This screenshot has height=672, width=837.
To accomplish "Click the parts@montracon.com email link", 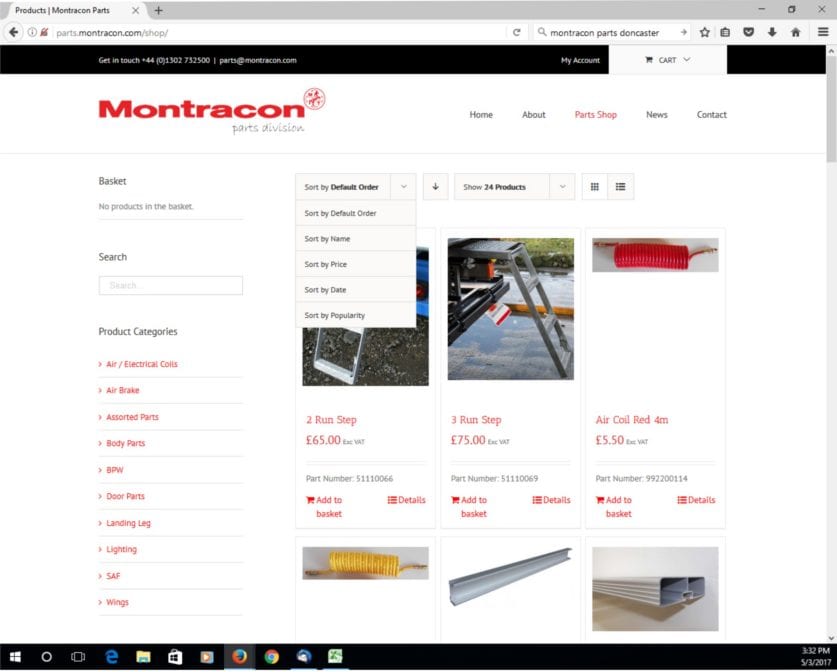I will click(258, 60).
